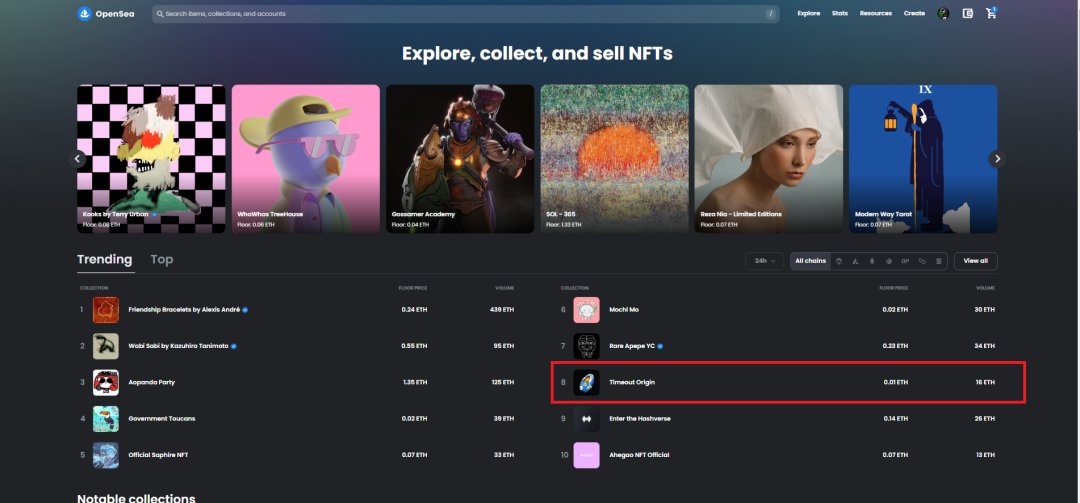Click the OpenSea logo in the header
The width and height of the screenshot is (1080, 503).
[x=105, y=13]
